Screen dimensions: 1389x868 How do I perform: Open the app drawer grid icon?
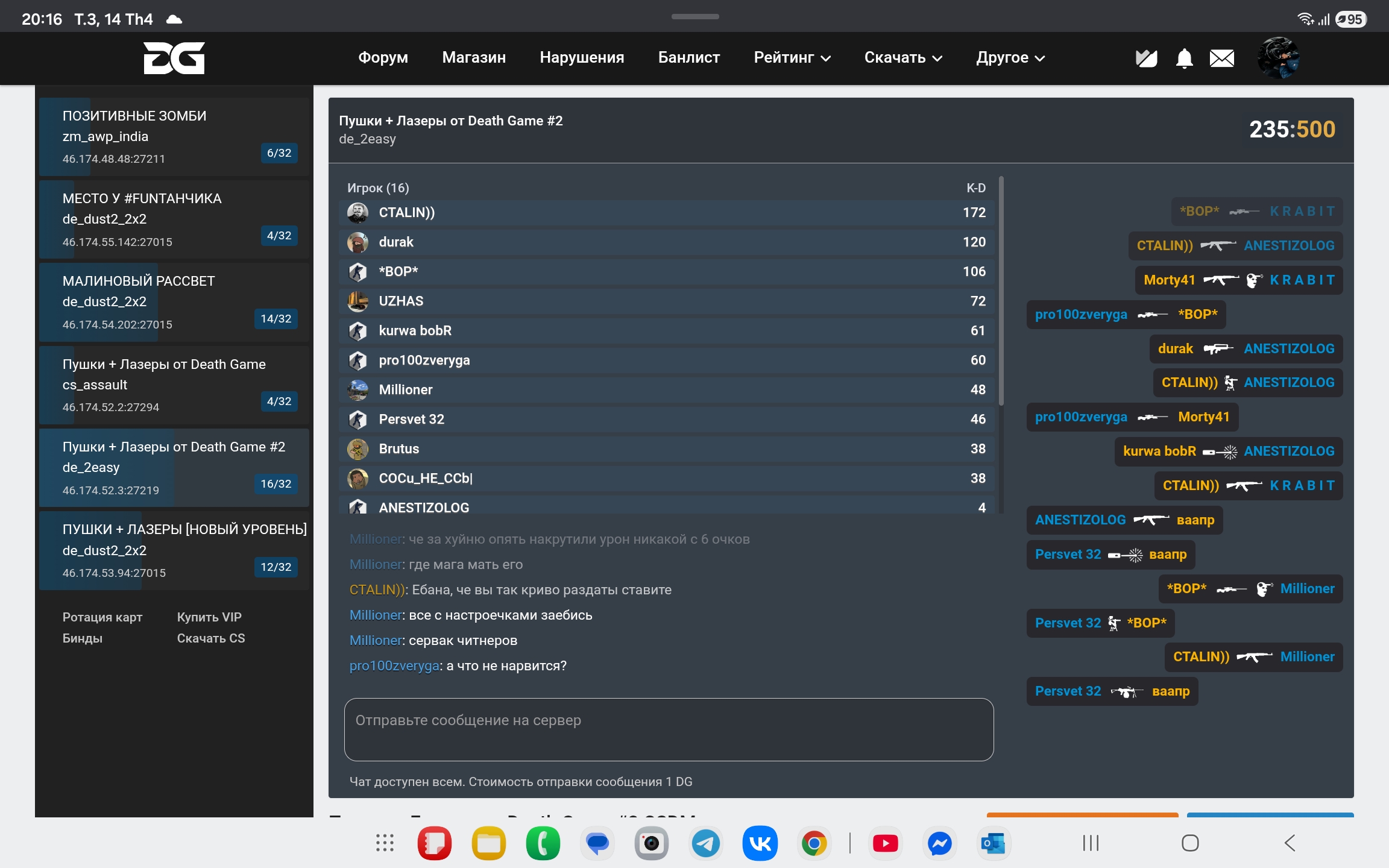coord(385,843)
